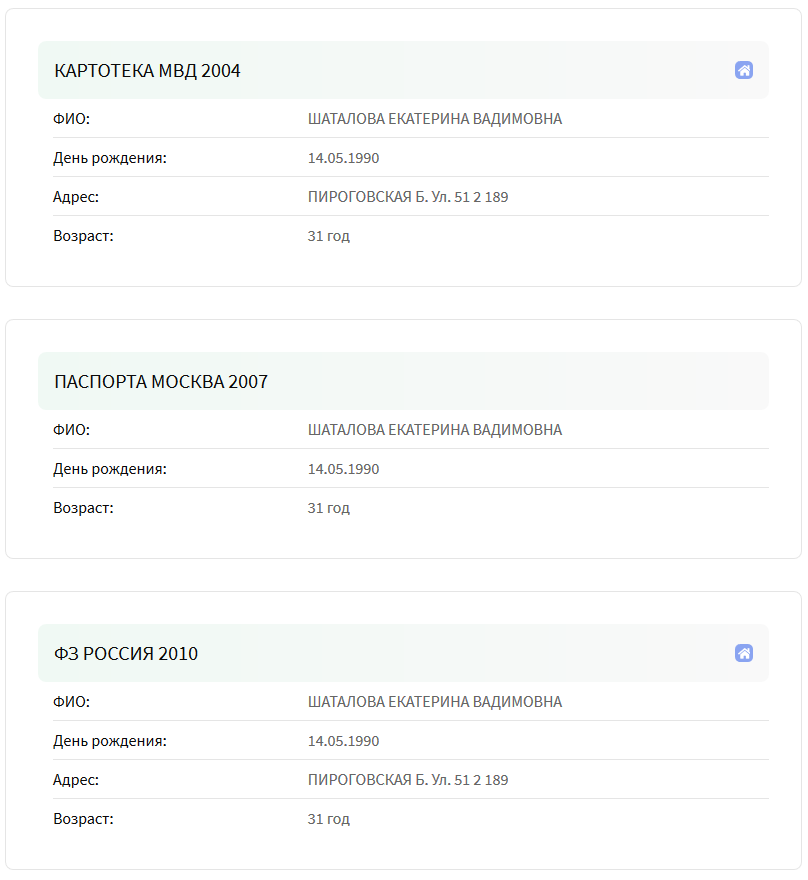Click the Адрес value in ФЗ РОССИЯ 2010 card
Screen dimensions: 808x880
[x=408, y=780]
